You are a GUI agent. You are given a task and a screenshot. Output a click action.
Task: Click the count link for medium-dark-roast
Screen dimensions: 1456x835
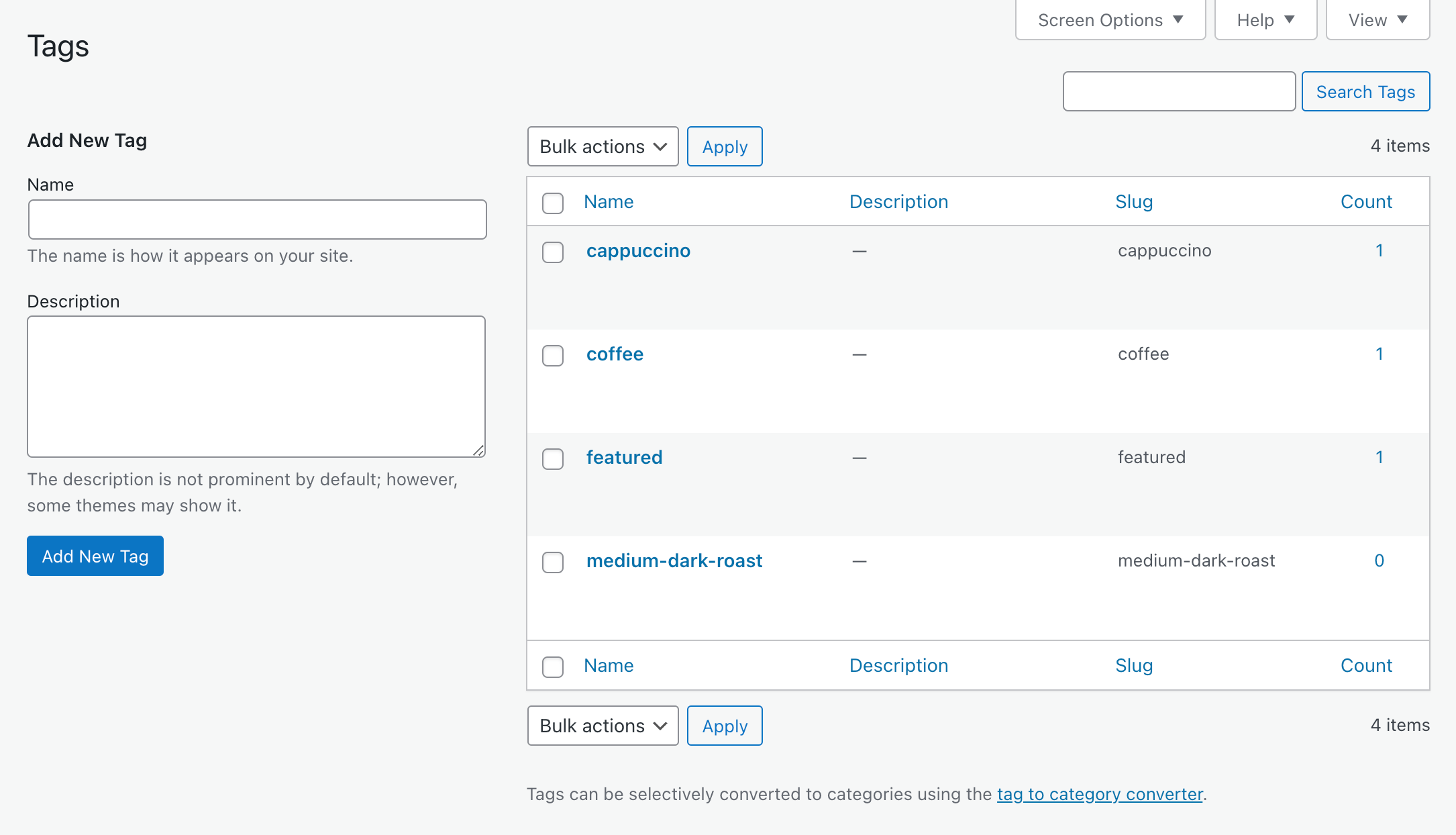click(1379, 561)
